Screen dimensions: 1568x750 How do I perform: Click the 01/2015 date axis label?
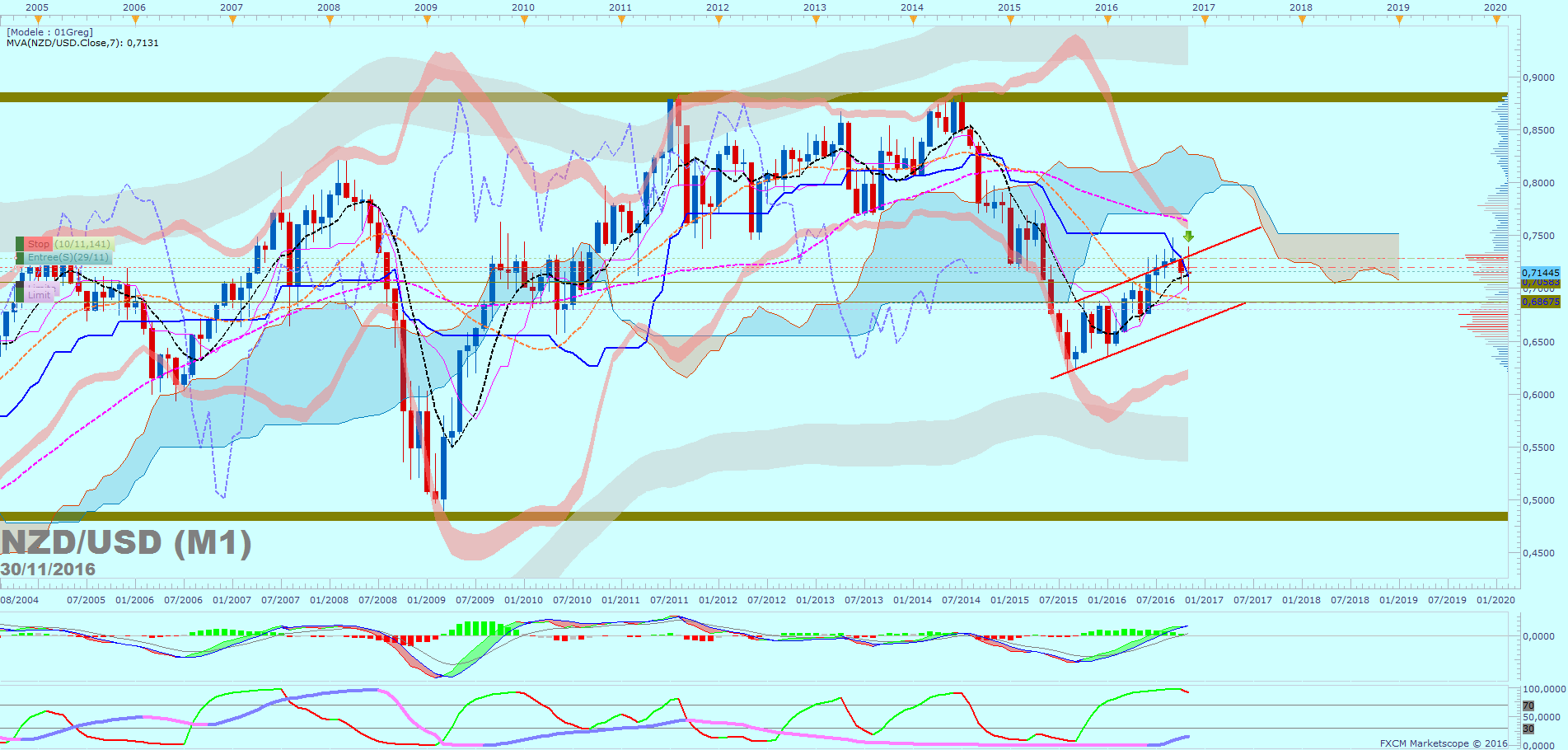coord(1009,600)
